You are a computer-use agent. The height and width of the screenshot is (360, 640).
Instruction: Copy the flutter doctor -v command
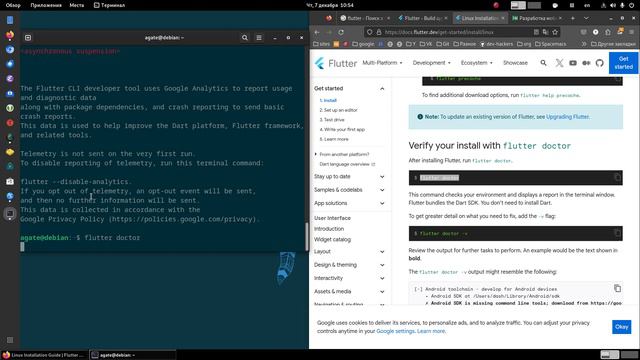coord(617,233)
